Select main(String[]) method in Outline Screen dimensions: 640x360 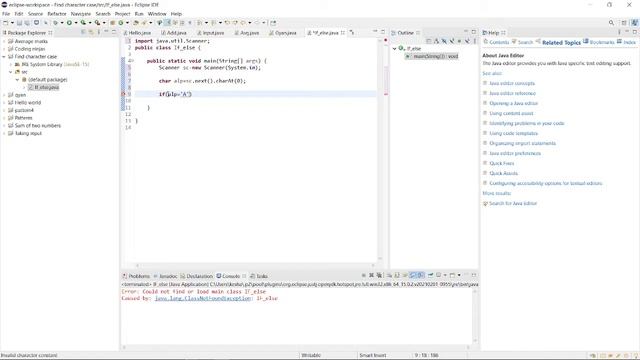(x=432, y=56)
